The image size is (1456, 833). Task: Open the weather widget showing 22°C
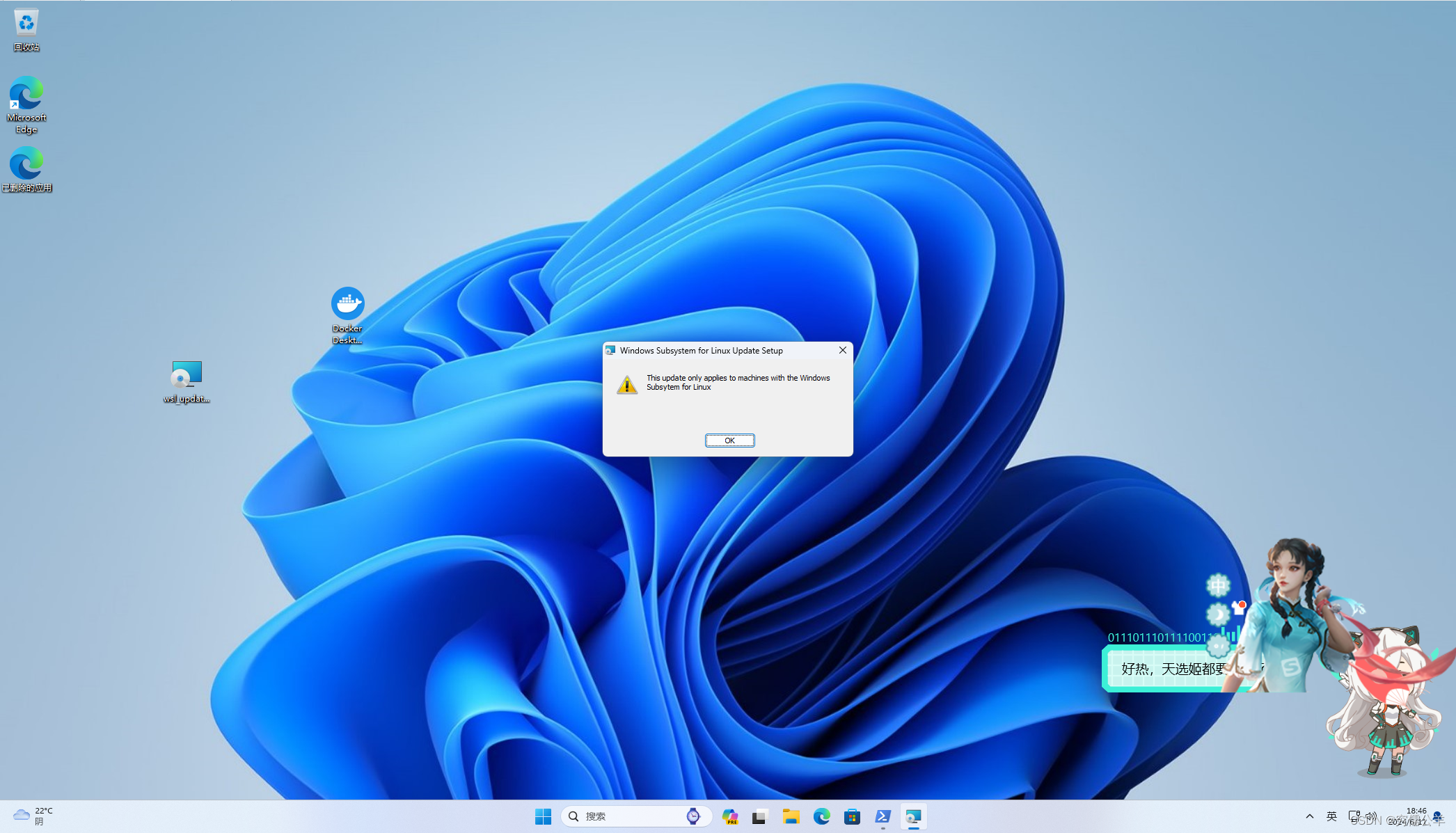[x=32, y=816]
